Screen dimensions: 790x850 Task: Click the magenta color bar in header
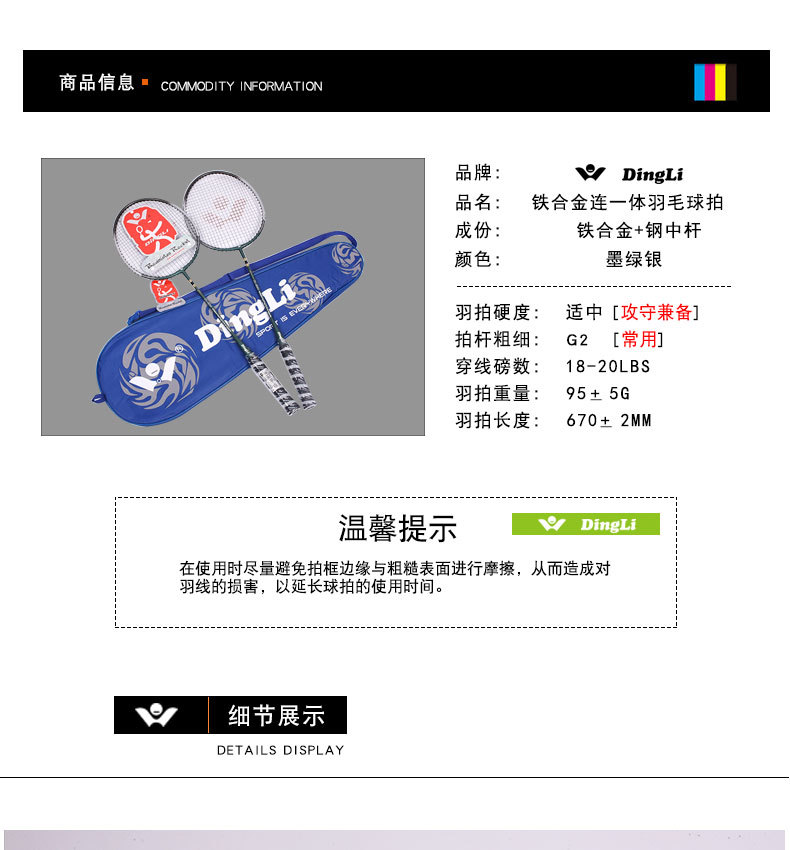pyautogui.click(x=710, y=82)
